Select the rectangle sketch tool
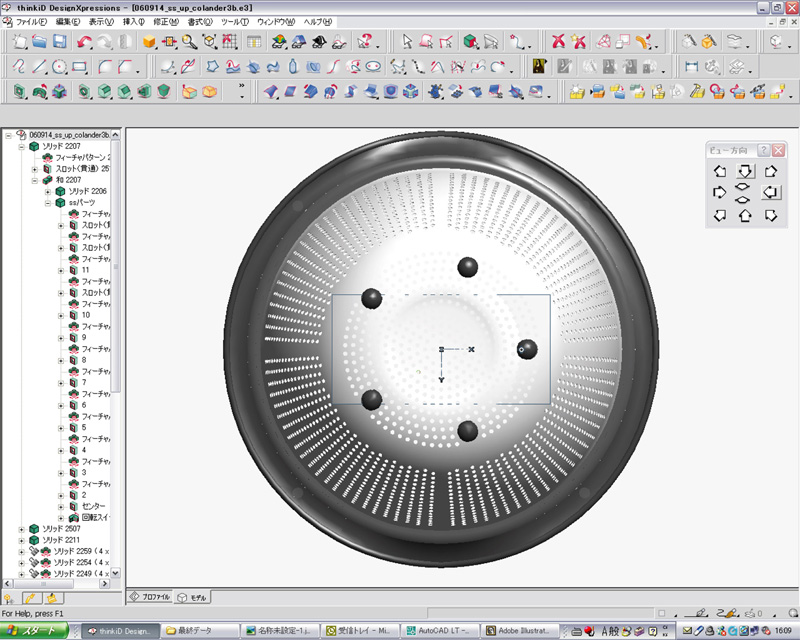The image size is (800, 640). pyautogui.click(x=80, y=67)
